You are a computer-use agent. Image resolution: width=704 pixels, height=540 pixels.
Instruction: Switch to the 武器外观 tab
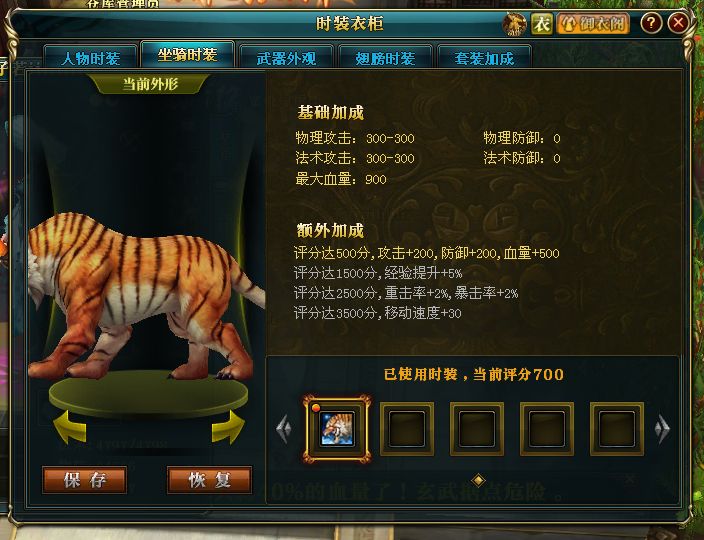[286, 57]
